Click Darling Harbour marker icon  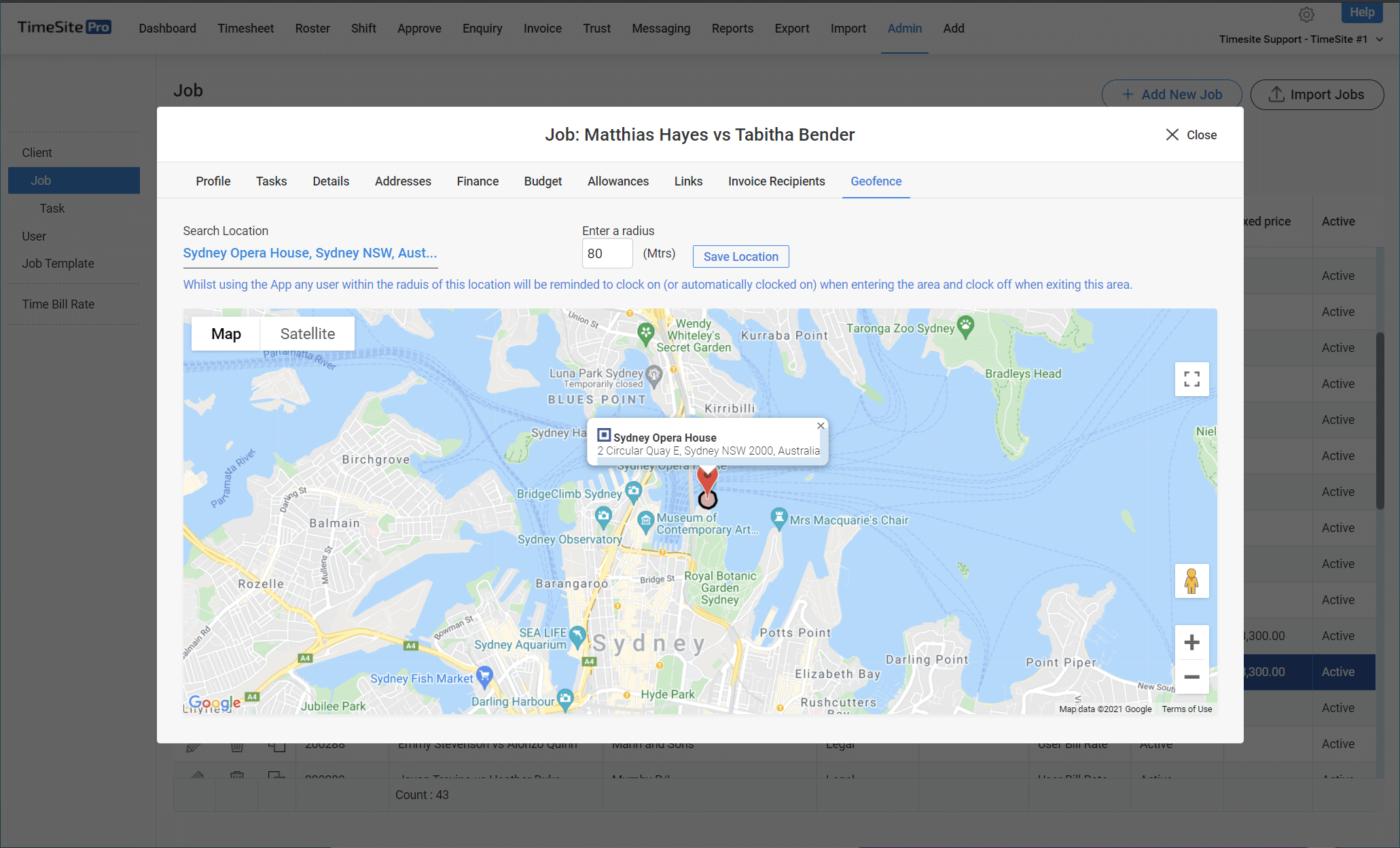click(x=565, y=699)
